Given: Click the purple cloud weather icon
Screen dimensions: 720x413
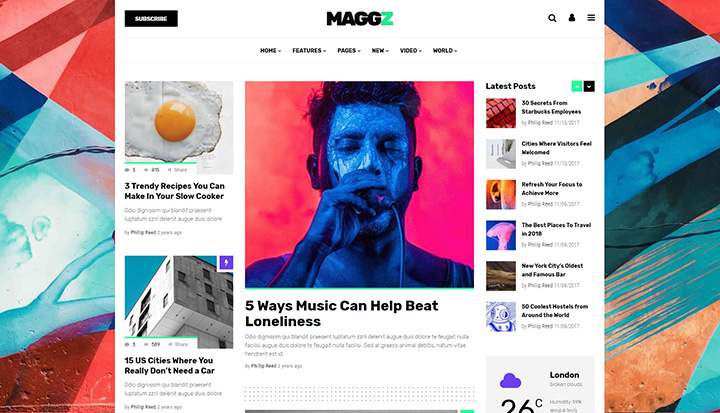Looking at the screenshot, I should [x=510, y=380].
